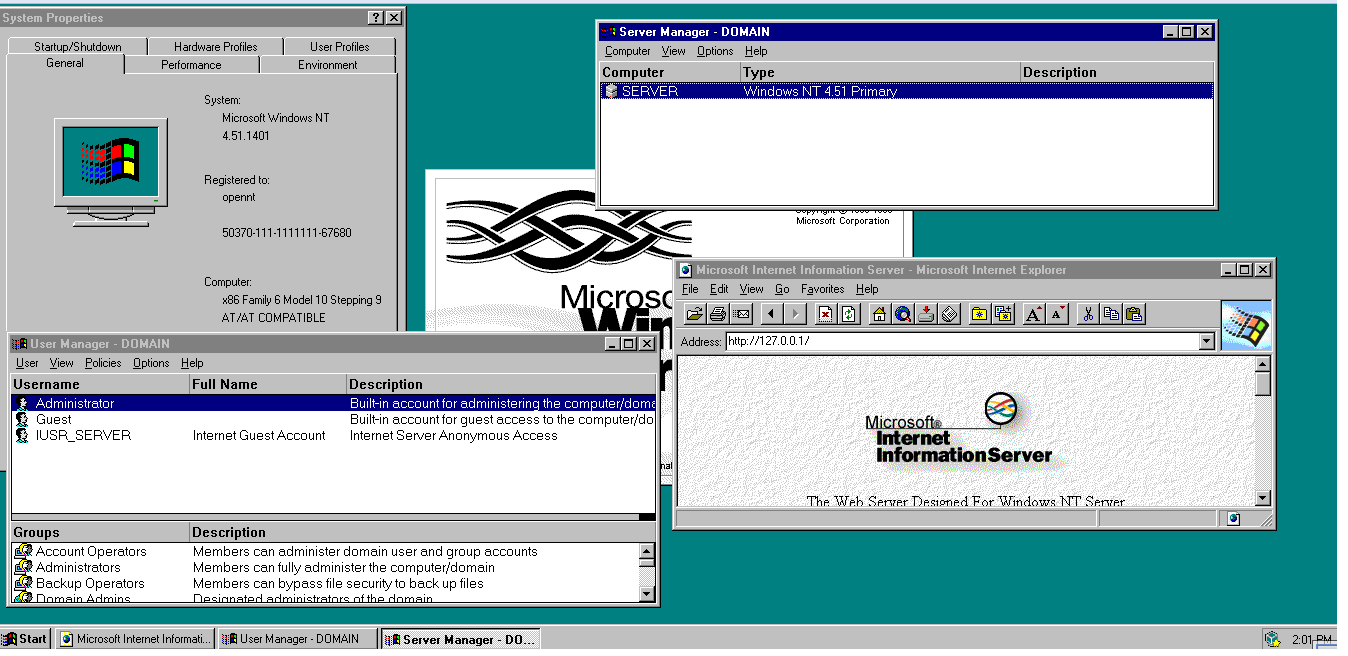Screen dimensions: 1348x656
Task: Click the Start button on the taskbar
Action: [25, 639]
